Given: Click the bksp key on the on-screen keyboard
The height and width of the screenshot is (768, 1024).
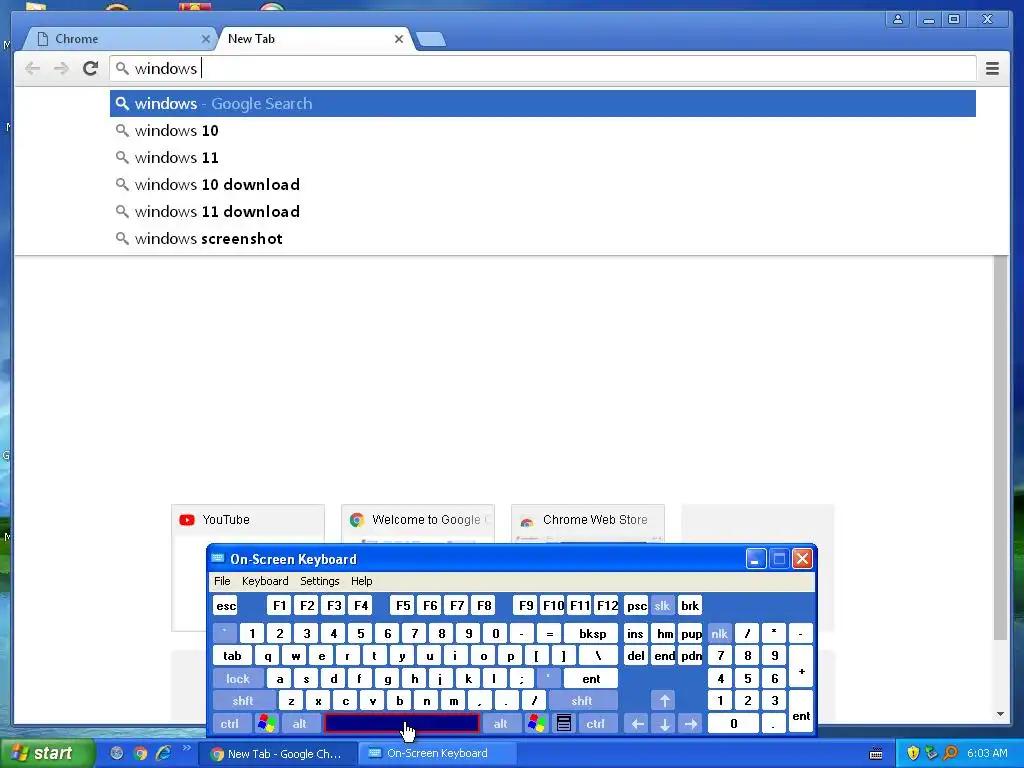Looking at the screenshot, I should (592, 633).
